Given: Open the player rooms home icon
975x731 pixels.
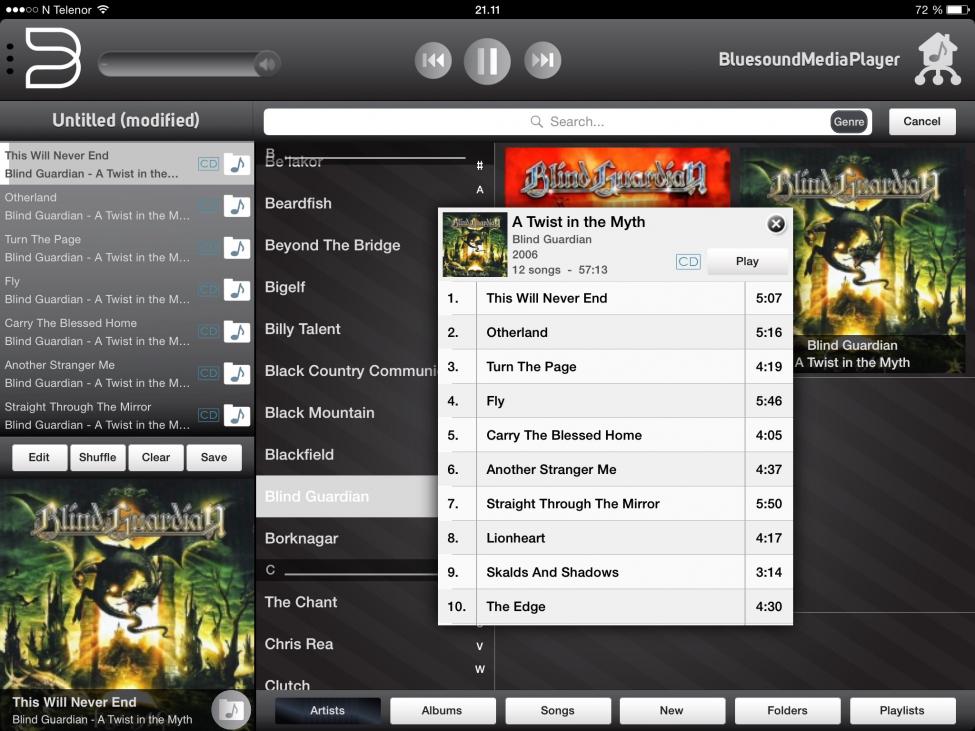Looking at the screenshot, I should tap(938, 59).
